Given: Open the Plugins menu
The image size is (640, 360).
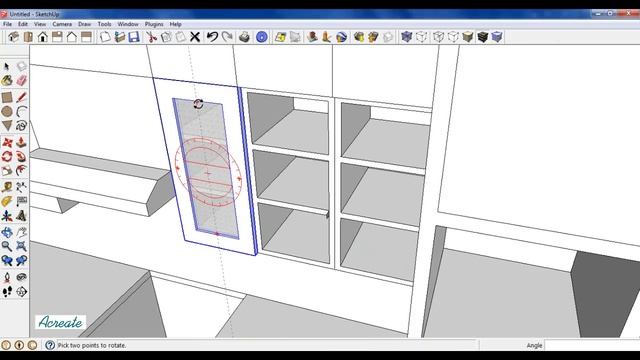Looking at the screenshot, I should [154, 24].
